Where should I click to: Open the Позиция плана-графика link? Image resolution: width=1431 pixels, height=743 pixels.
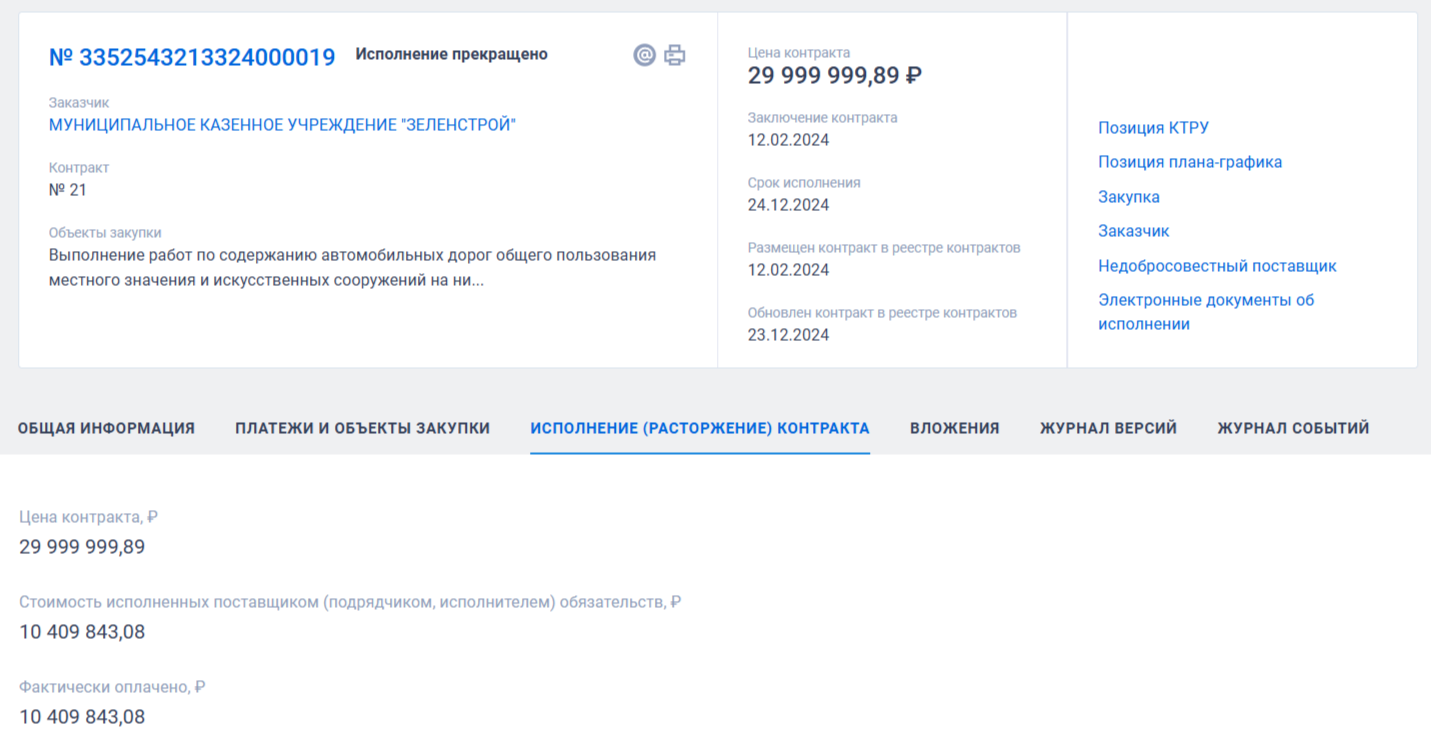(1190, 162)
